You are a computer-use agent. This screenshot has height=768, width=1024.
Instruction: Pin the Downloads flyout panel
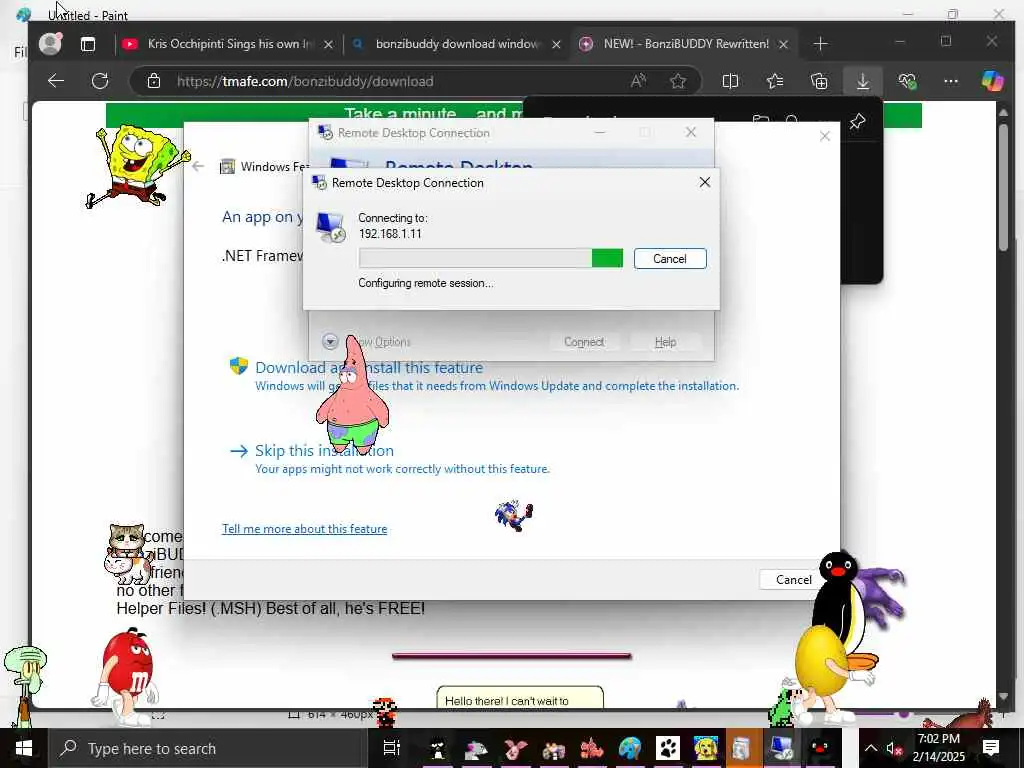click(857, 121)
